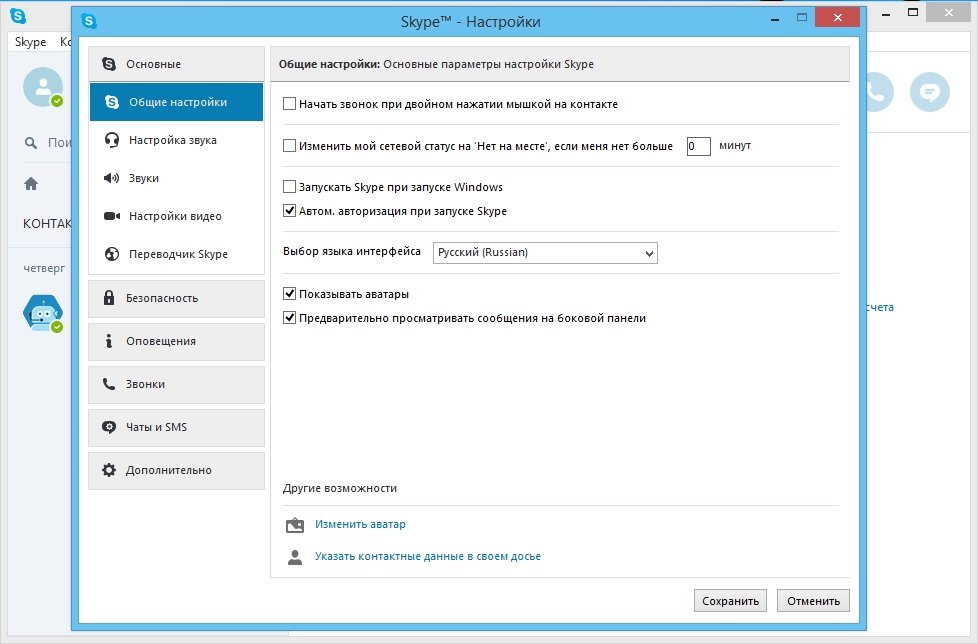Expand the Безопасность section

coord(177,298)
